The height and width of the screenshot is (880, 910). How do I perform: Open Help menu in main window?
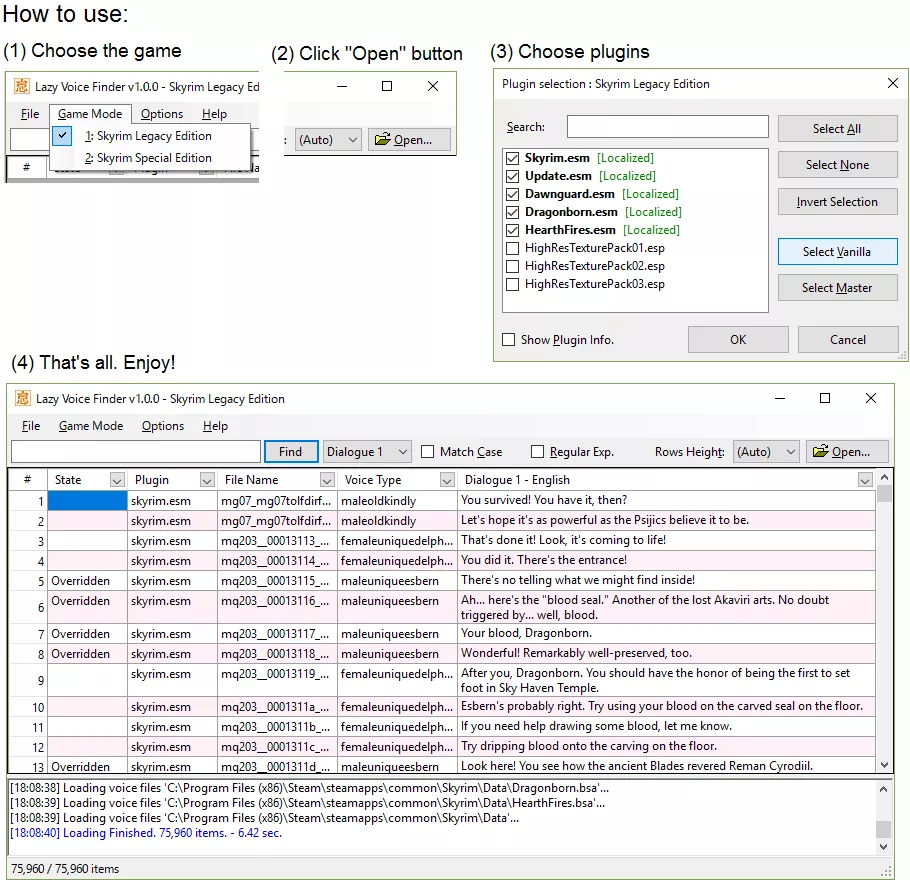tap(215, 426)
